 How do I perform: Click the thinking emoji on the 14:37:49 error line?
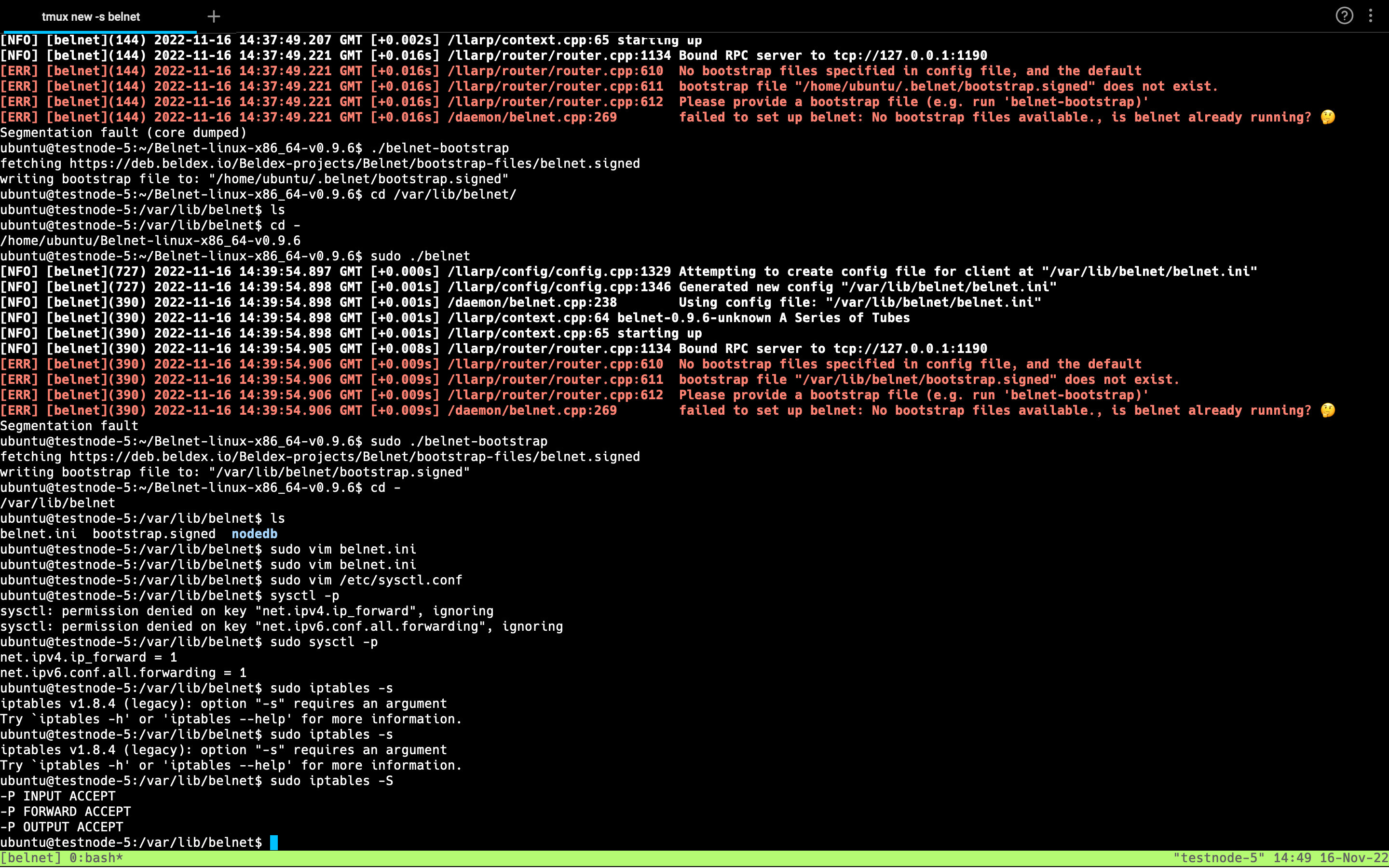click(x=1328, y=117)
